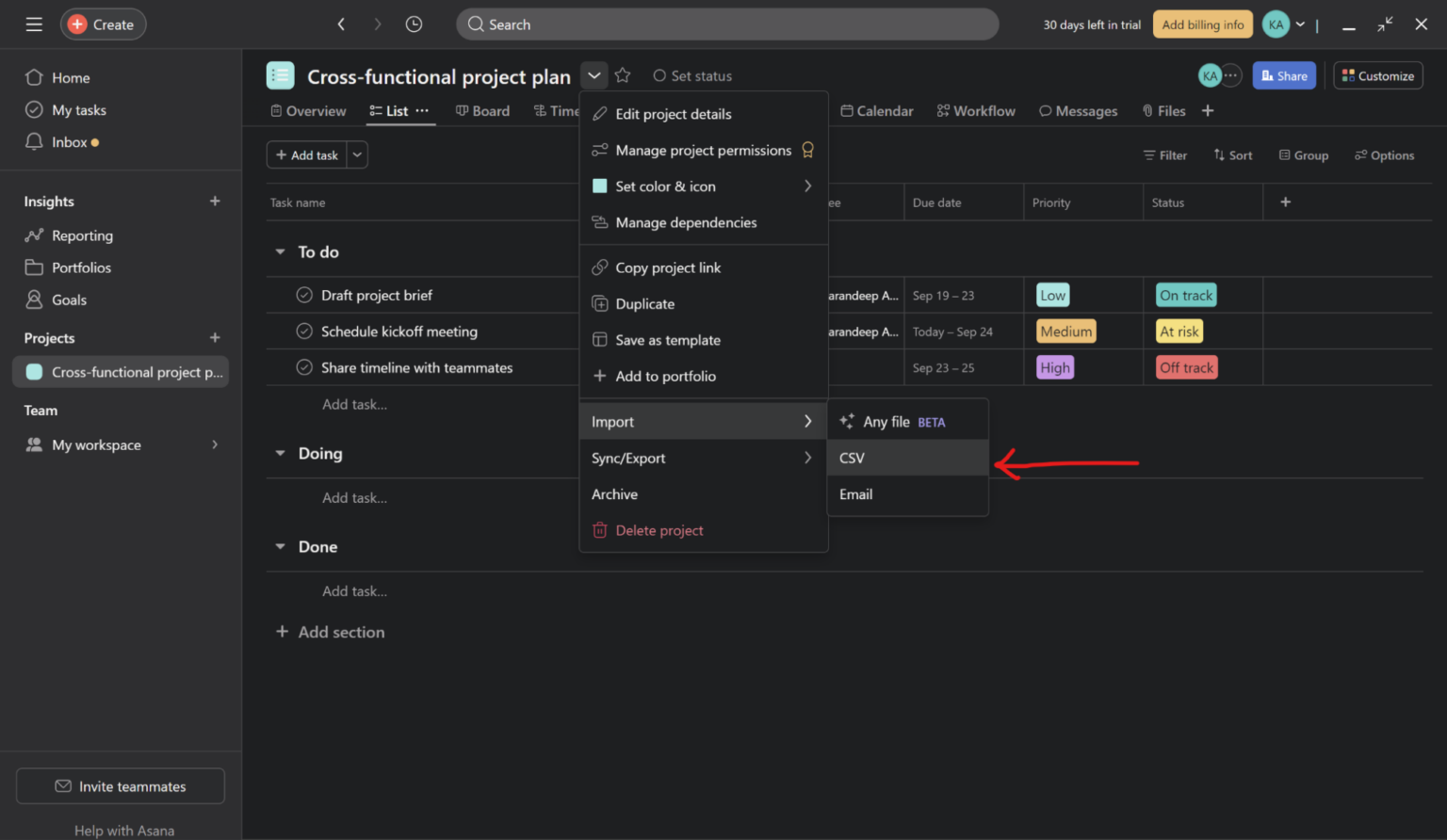
Task: Mark Draft project brief as complete
Action: [303, 295]
